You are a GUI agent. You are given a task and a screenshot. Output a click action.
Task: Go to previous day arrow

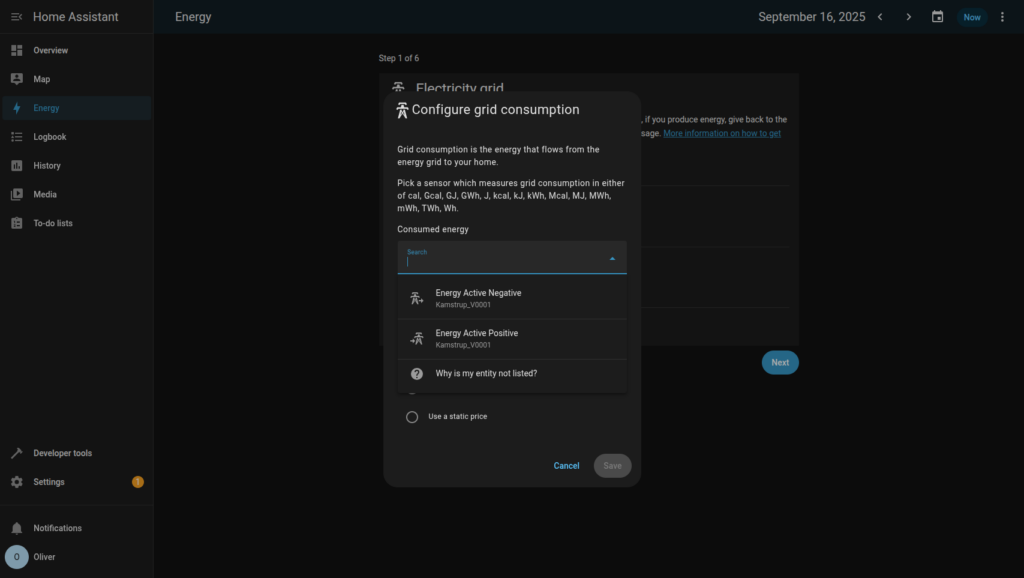880,17
